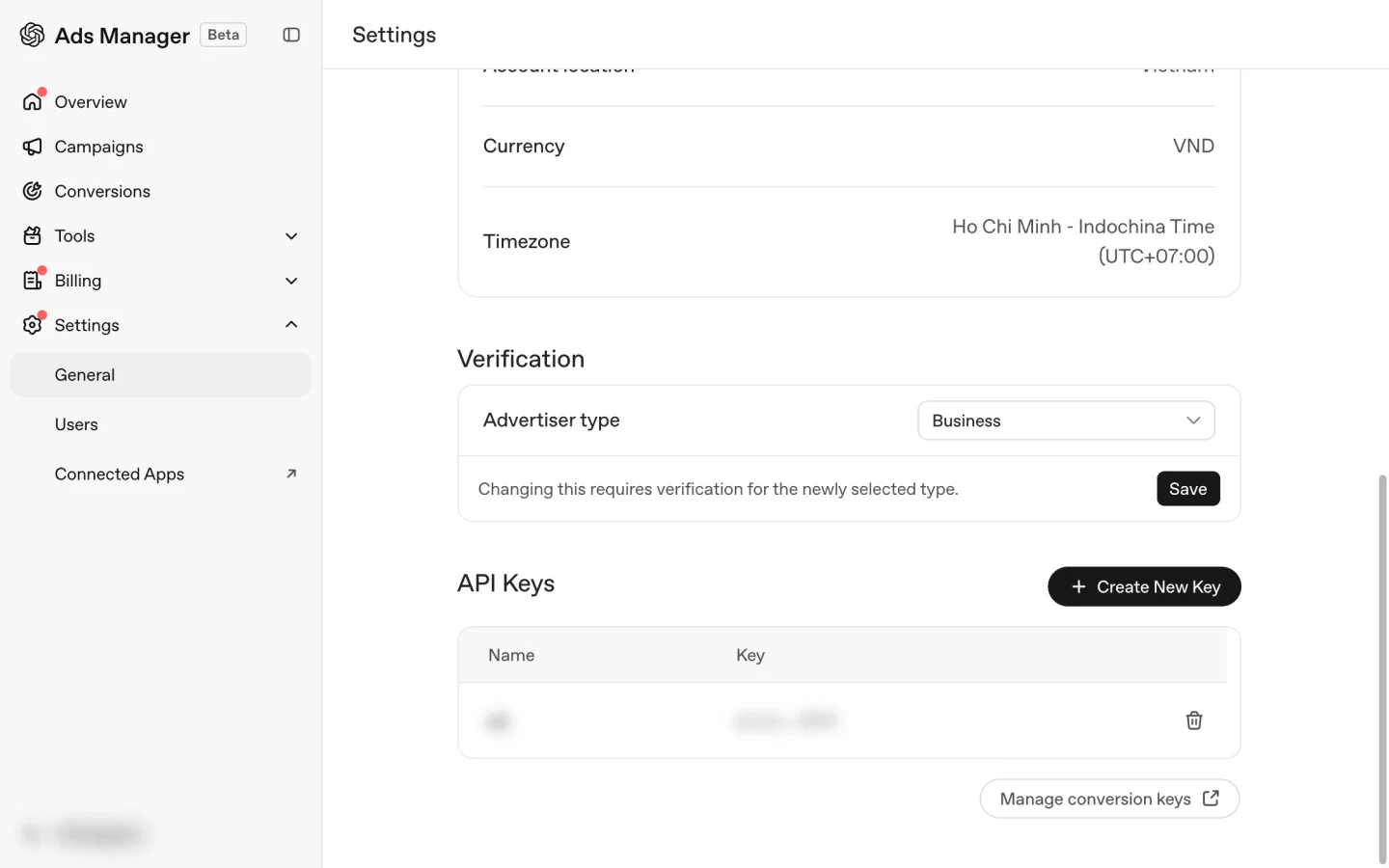Click the verification notice text about changing type
This screenshot has height=868, width=1389.
click(719, 489)
